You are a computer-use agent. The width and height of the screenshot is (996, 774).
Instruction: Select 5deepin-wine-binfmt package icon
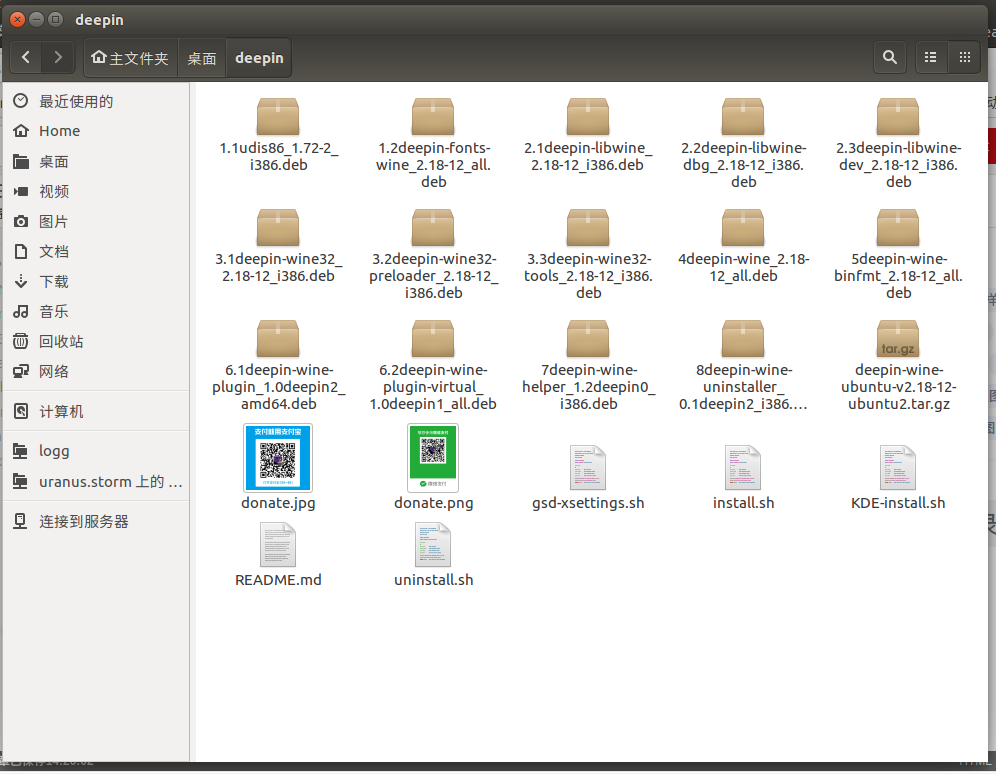tap(898, 228)
